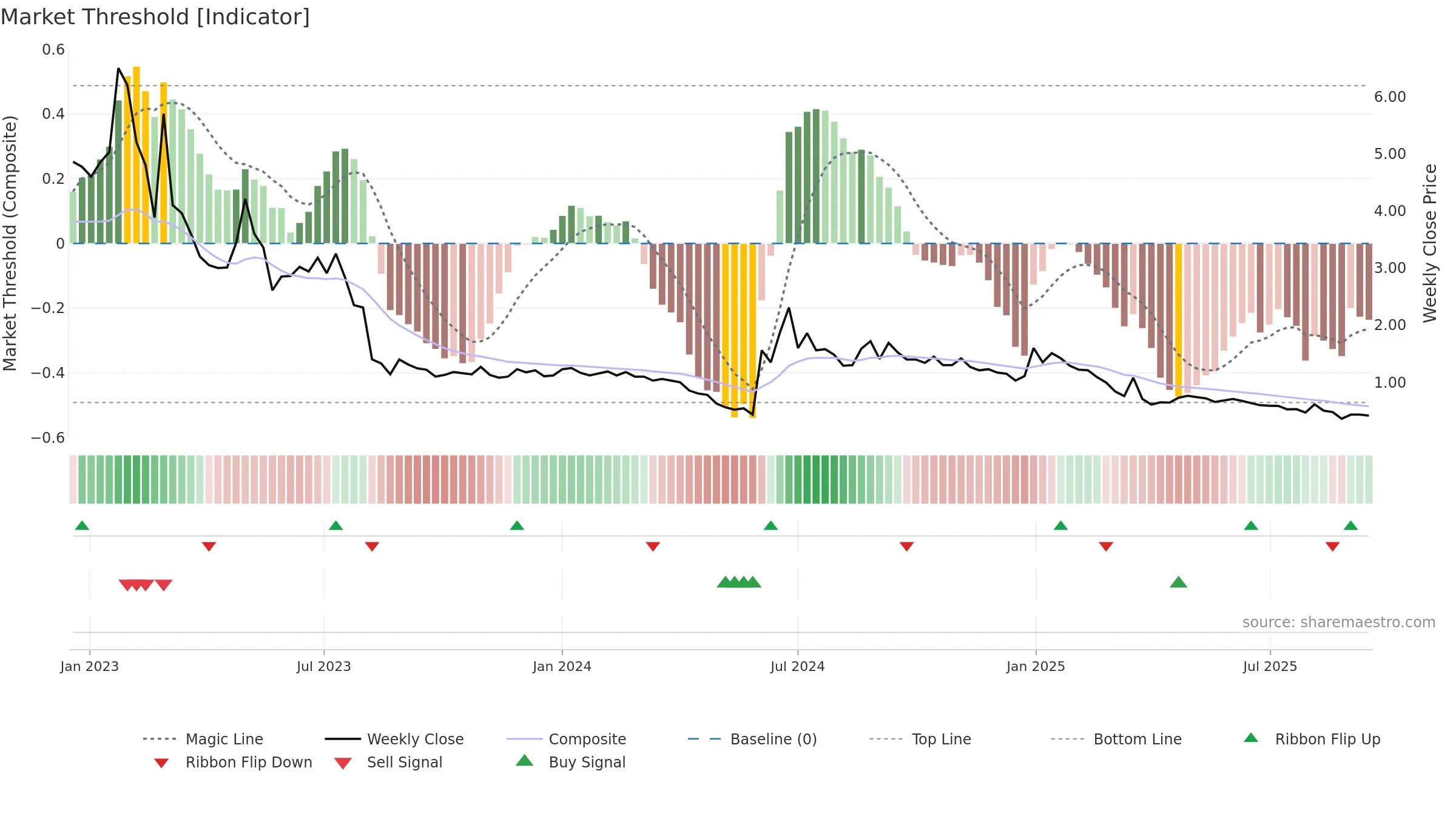Click the source: sharemaestro.com text
This screenshot has height=819, width=1456.
click(1338, 622)
